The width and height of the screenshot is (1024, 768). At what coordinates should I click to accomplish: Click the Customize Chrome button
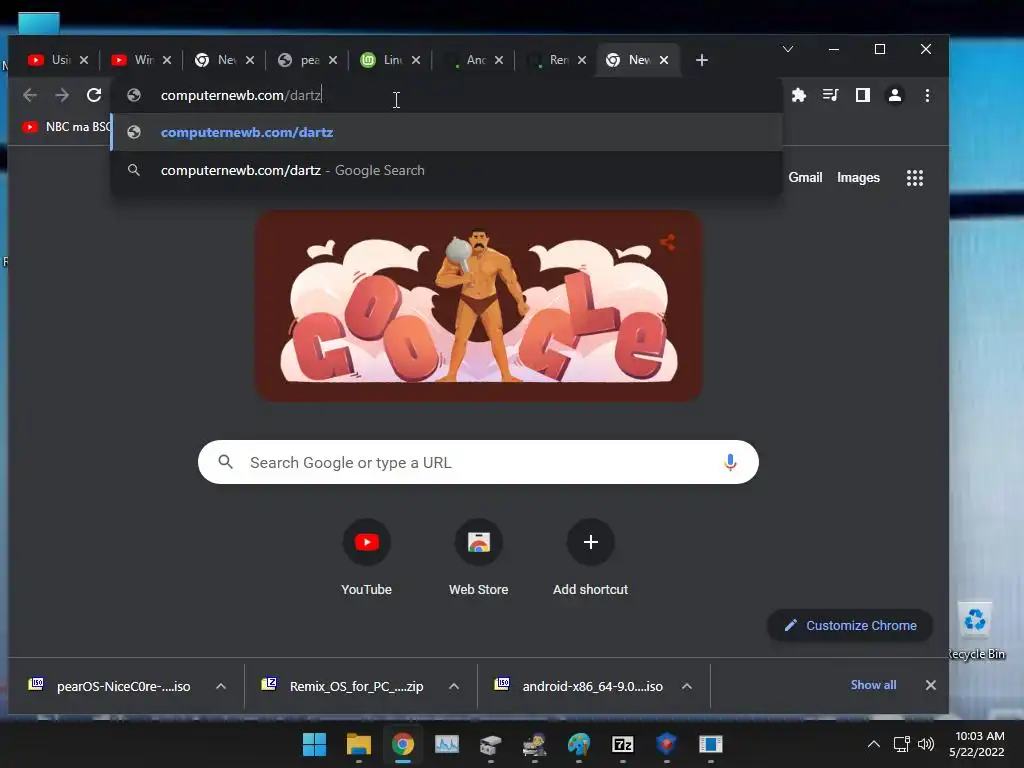click(850, 626)
